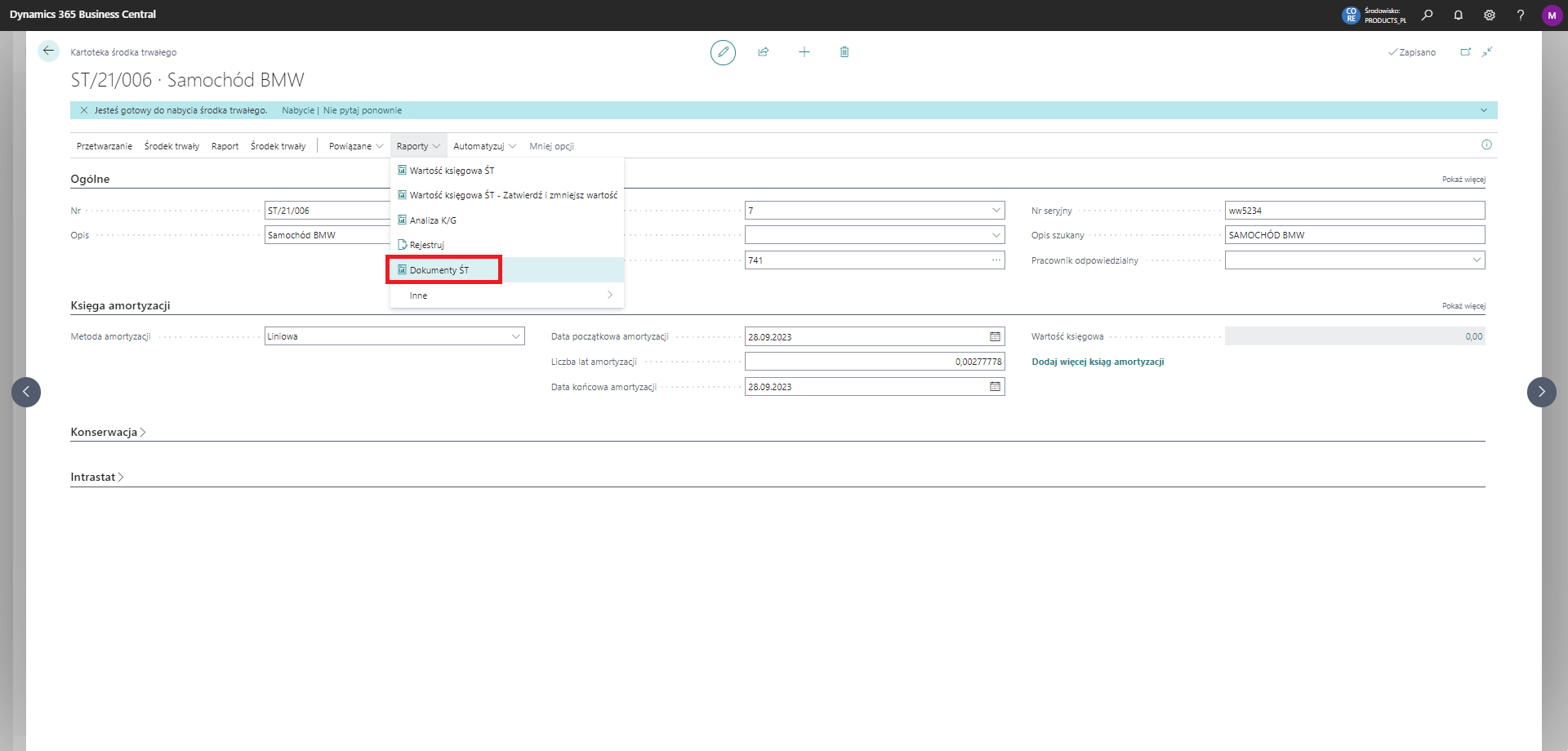Click the Liczba lat amortyzacji field
Viewport: 1568px width, 751px height.
point(875,362)
